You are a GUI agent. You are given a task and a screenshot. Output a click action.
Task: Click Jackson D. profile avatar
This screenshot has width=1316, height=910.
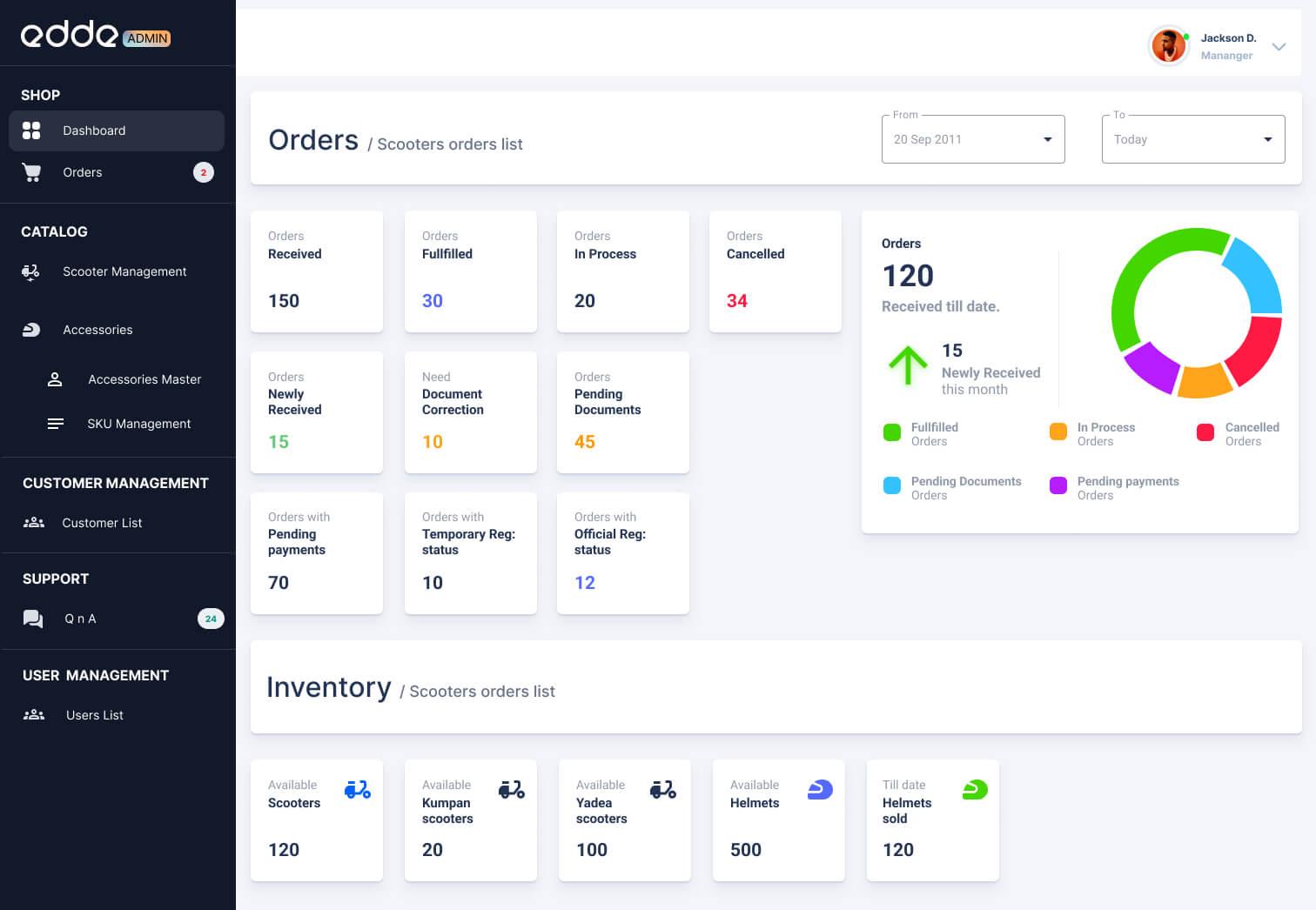tap(1168, 46)
